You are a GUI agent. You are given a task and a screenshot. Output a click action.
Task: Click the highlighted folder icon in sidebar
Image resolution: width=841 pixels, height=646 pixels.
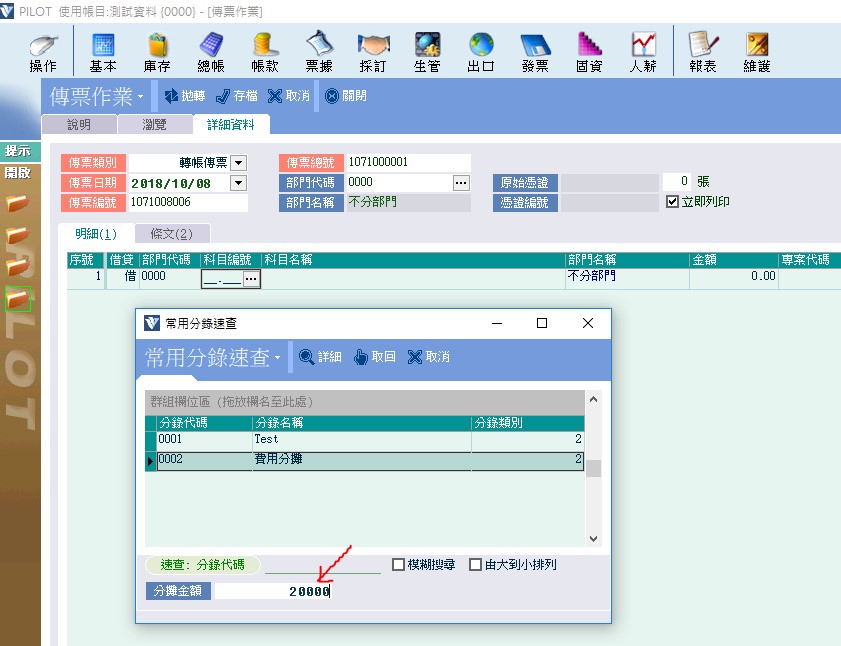tap(18, 299)
